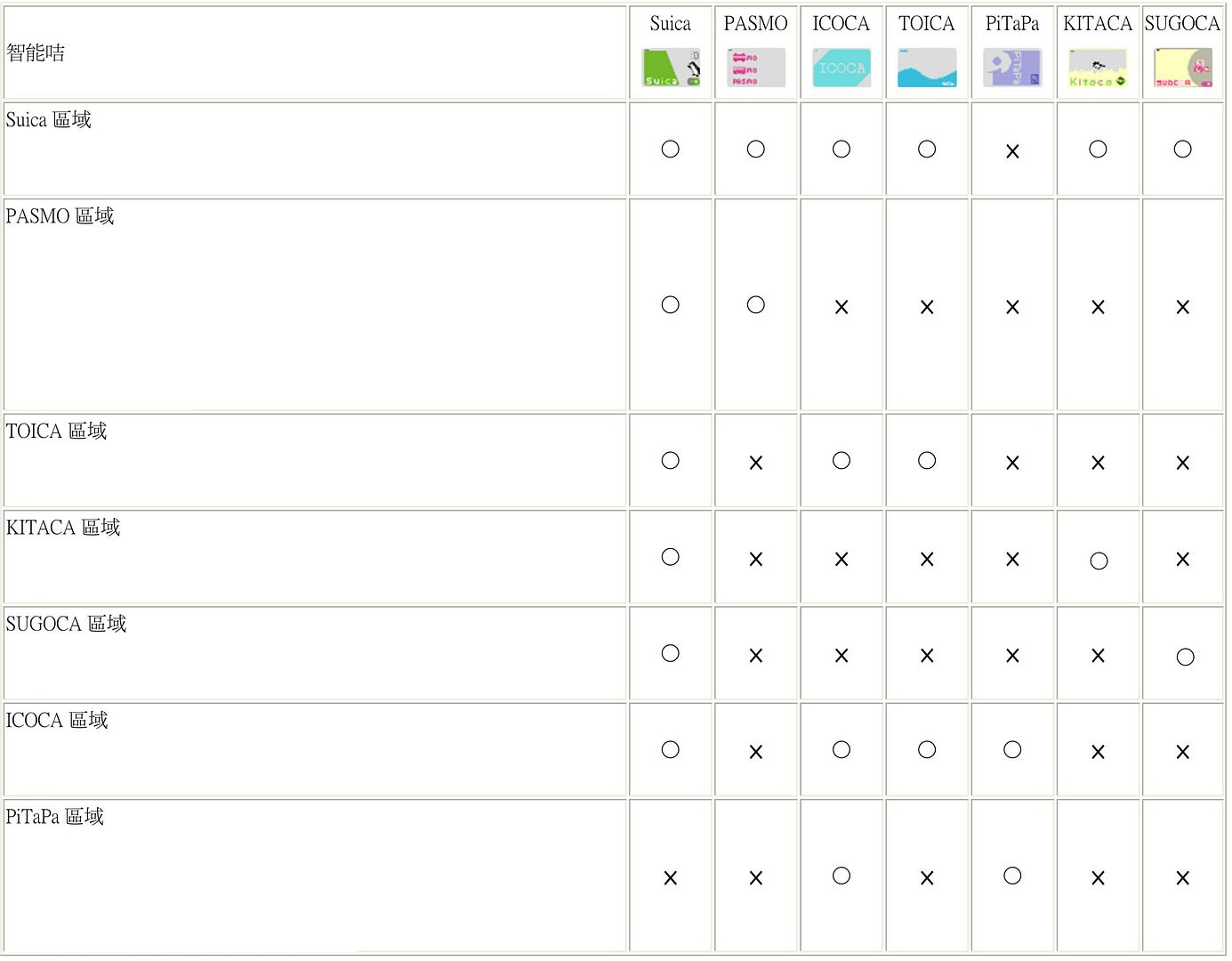Click the green Suica card image
Image resolution: width=1232 pixels, height=961 pixels.
pyautogui.click(x=671, y=69)
